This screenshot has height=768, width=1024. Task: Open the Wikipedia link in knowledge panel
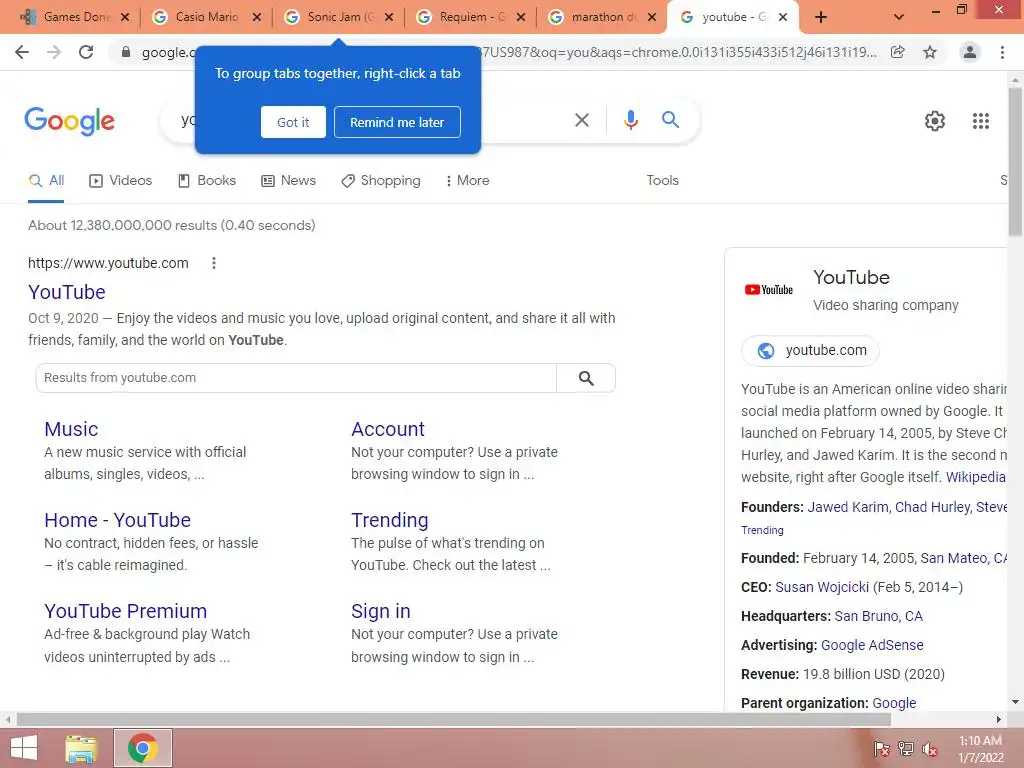click(976, 477)
